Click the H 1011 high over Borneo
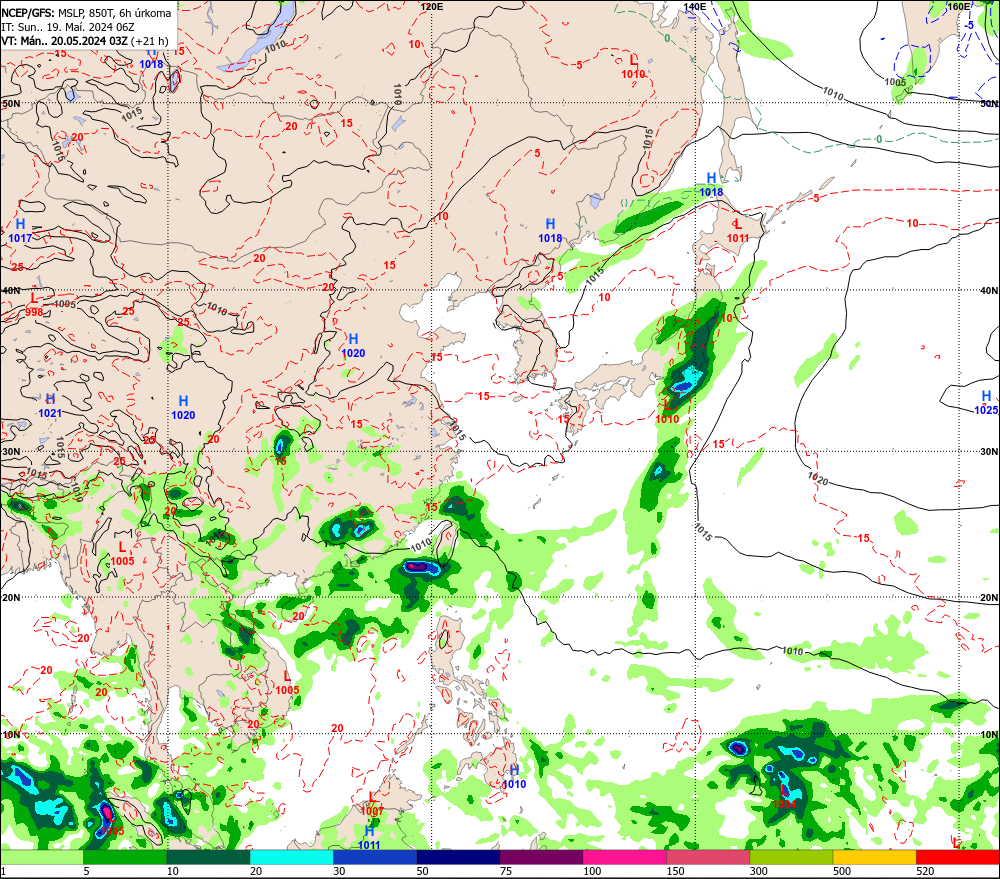Screen dimensions: 1000x879 coord(369,838)
